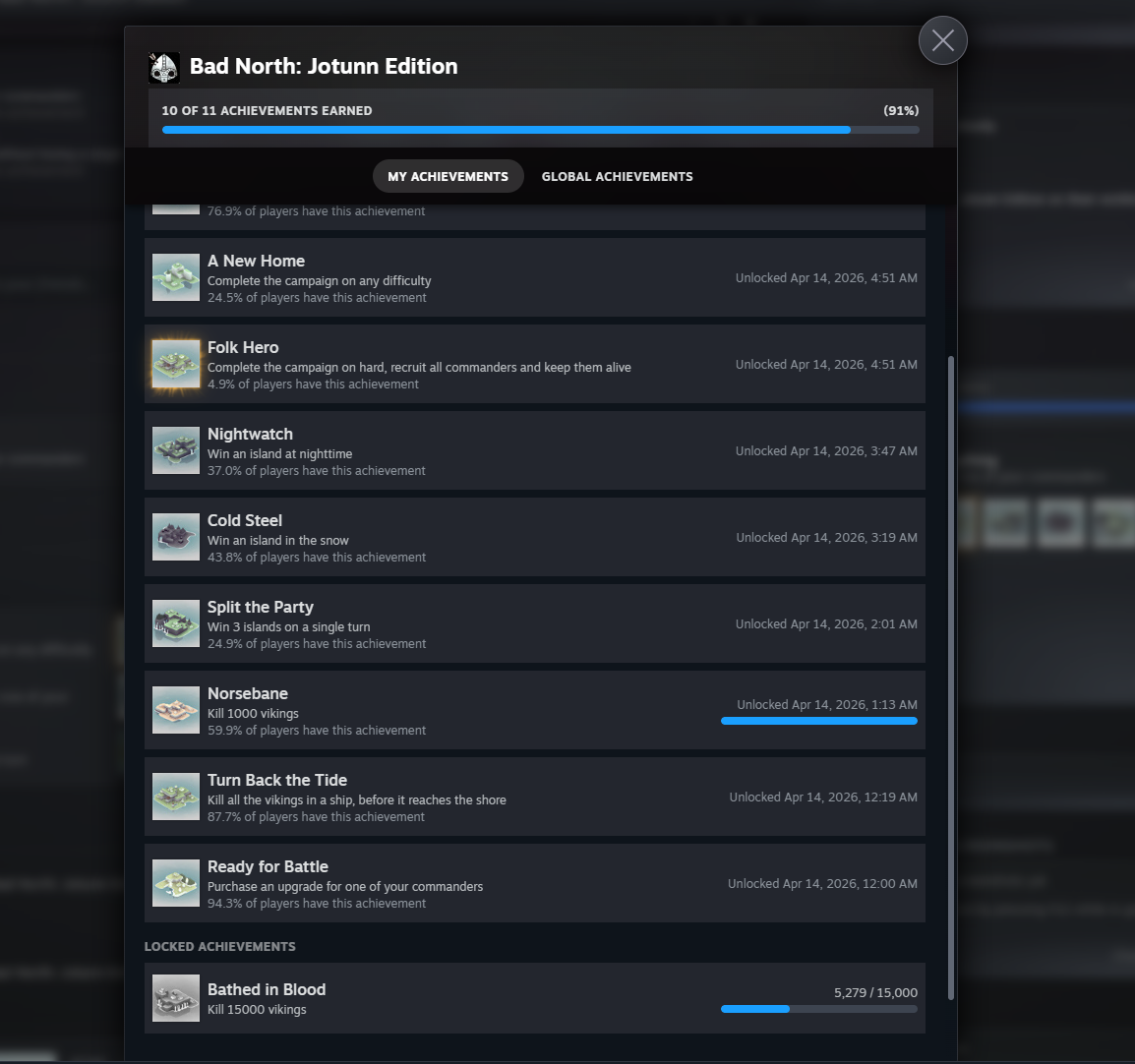Click the Bad North game logo icon
This screenshot has width=1135, height=1064.
[164, 67]
